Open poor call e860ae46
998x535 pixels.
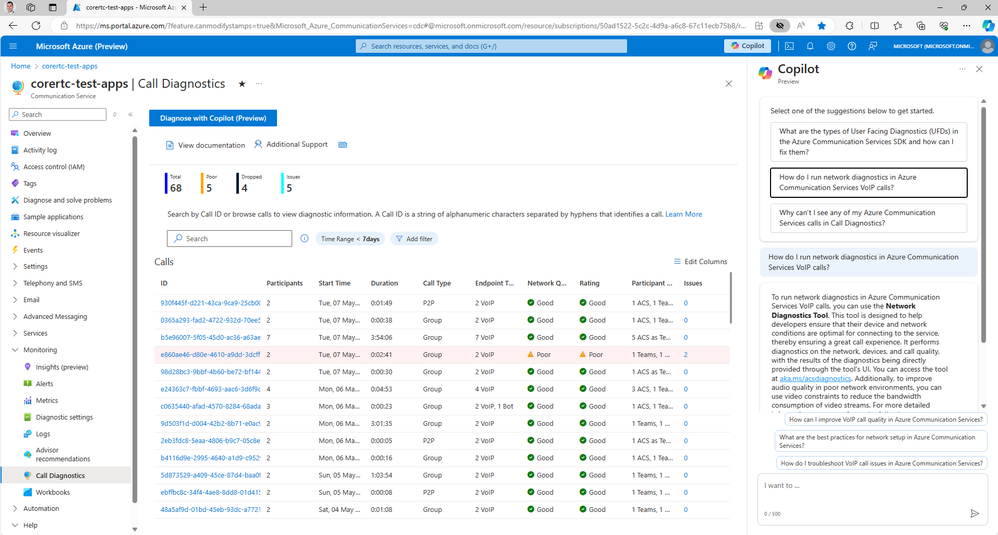[x=210, y=355]
